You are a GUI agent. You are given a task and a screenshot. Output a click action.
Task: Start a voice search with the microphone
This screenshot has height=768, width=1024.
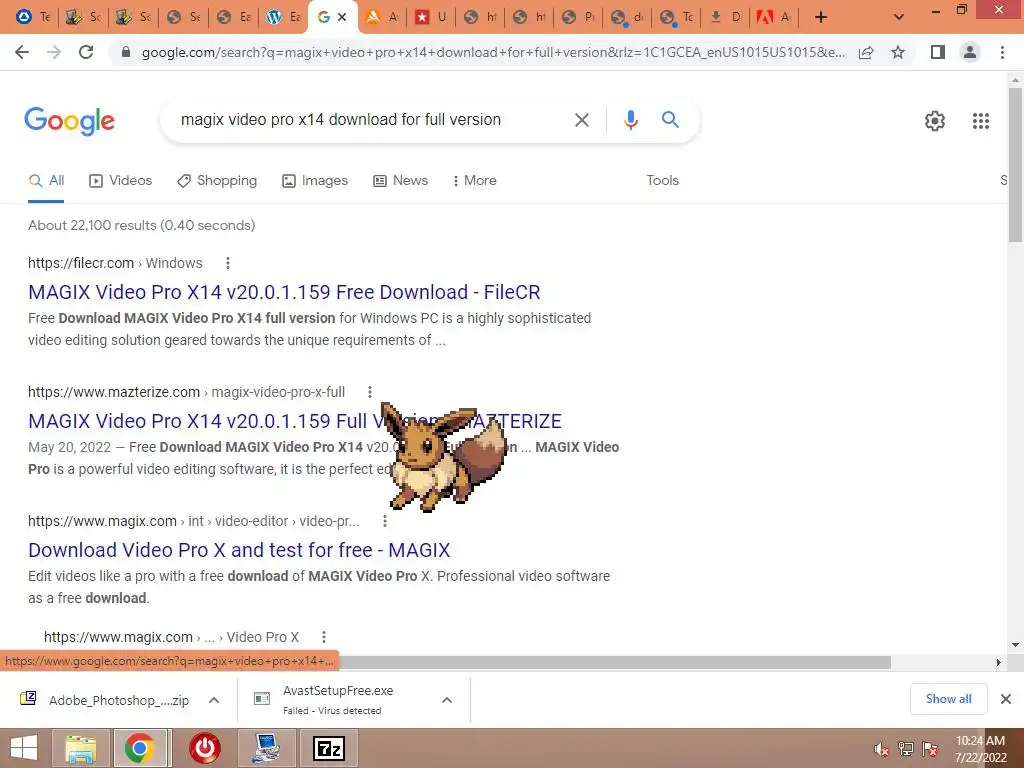[x=630, y=120]
